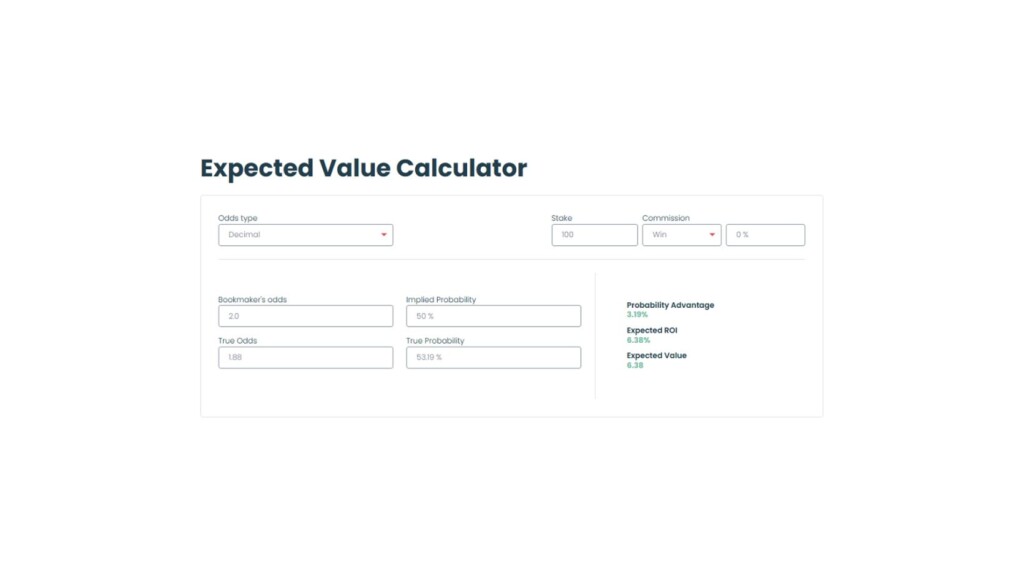This screenshot has height=577, width=1024.
Task: Open the Odds type Decimal dropdown
Action: coord(305,235)
